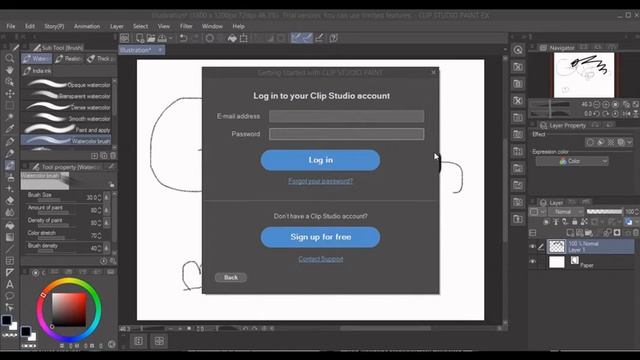
Task: Open the Contact Support link
Action: (x=320, y=259)
